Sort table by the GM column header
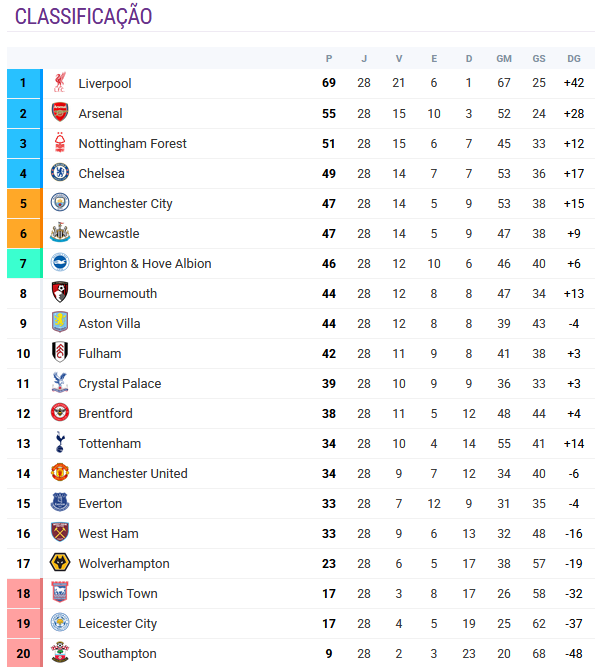Viewport: 595px width, 667px height. [x=504, y=59]
